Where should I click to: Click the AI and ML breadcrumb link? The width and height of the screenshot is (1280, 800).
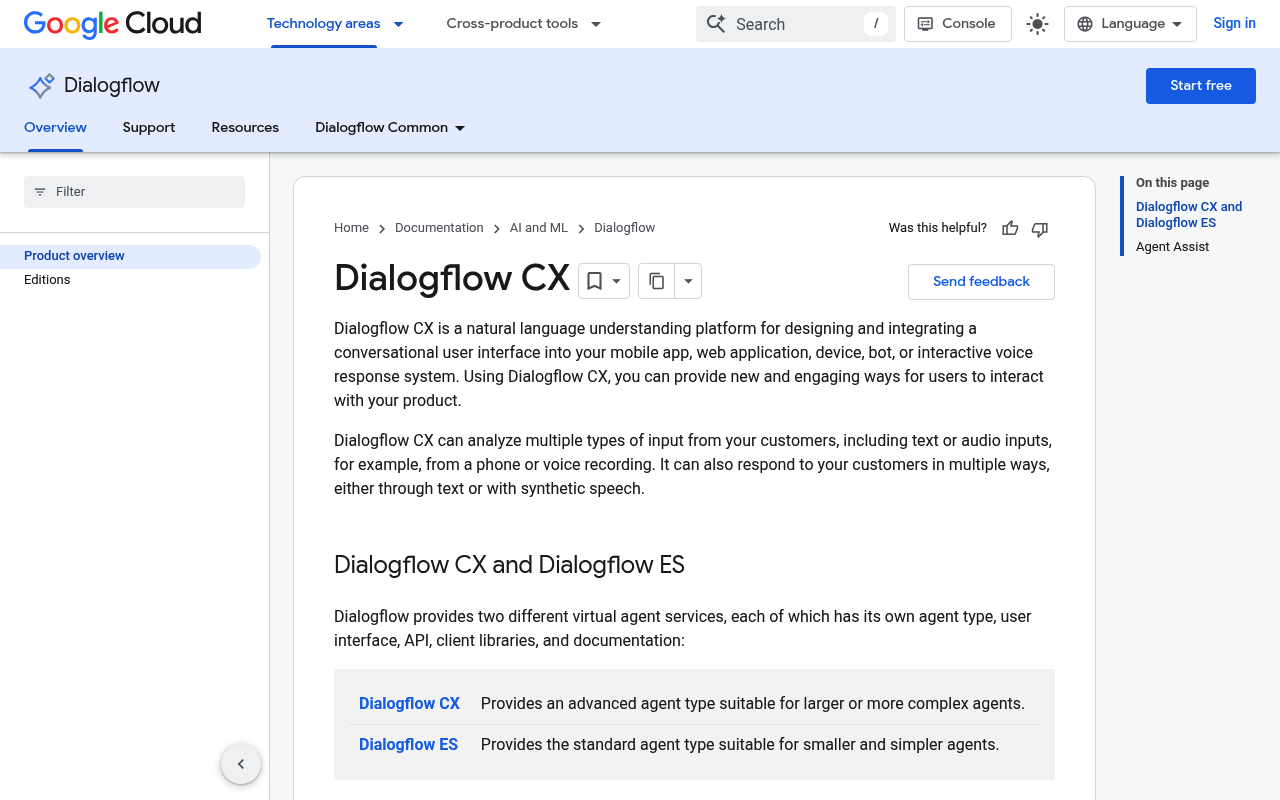tap(539, 228)
